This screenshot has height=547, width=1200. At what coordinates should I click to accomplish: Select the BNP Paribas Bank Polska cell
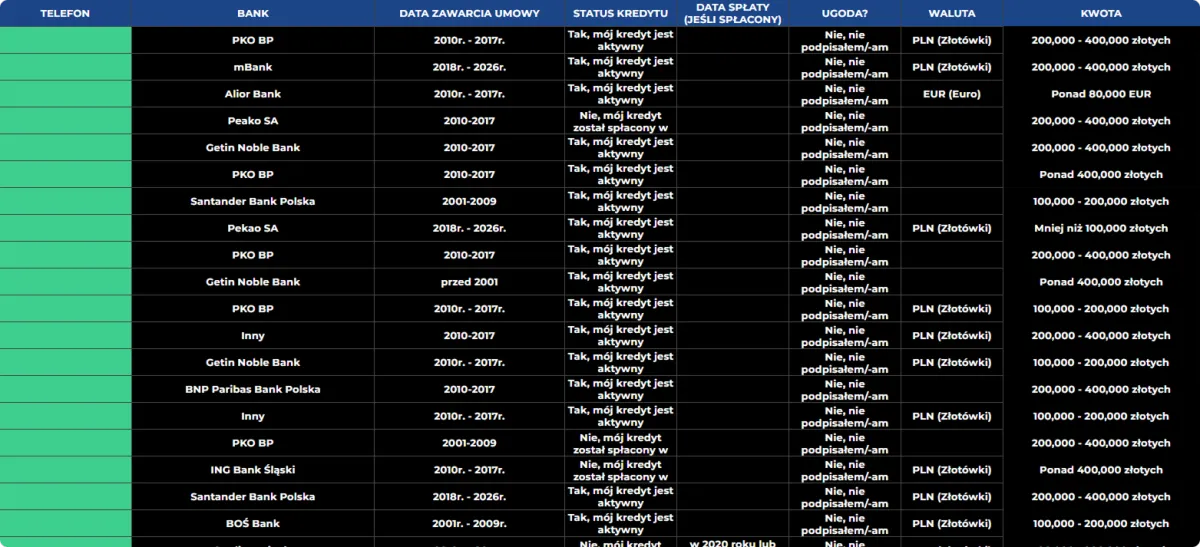pyautogui.click(x=253, y=389)
